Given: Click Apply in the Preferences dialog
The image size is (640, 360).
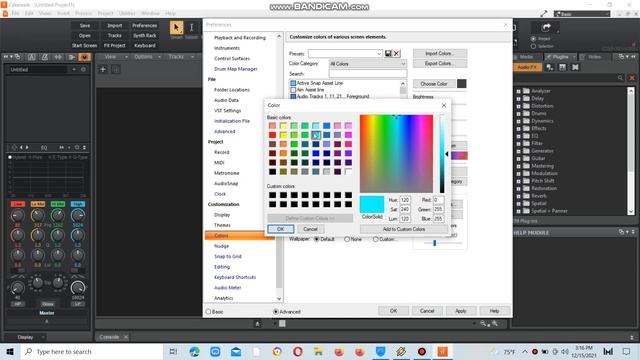Looking at the screenshot, I should click(x=460, y=311).
